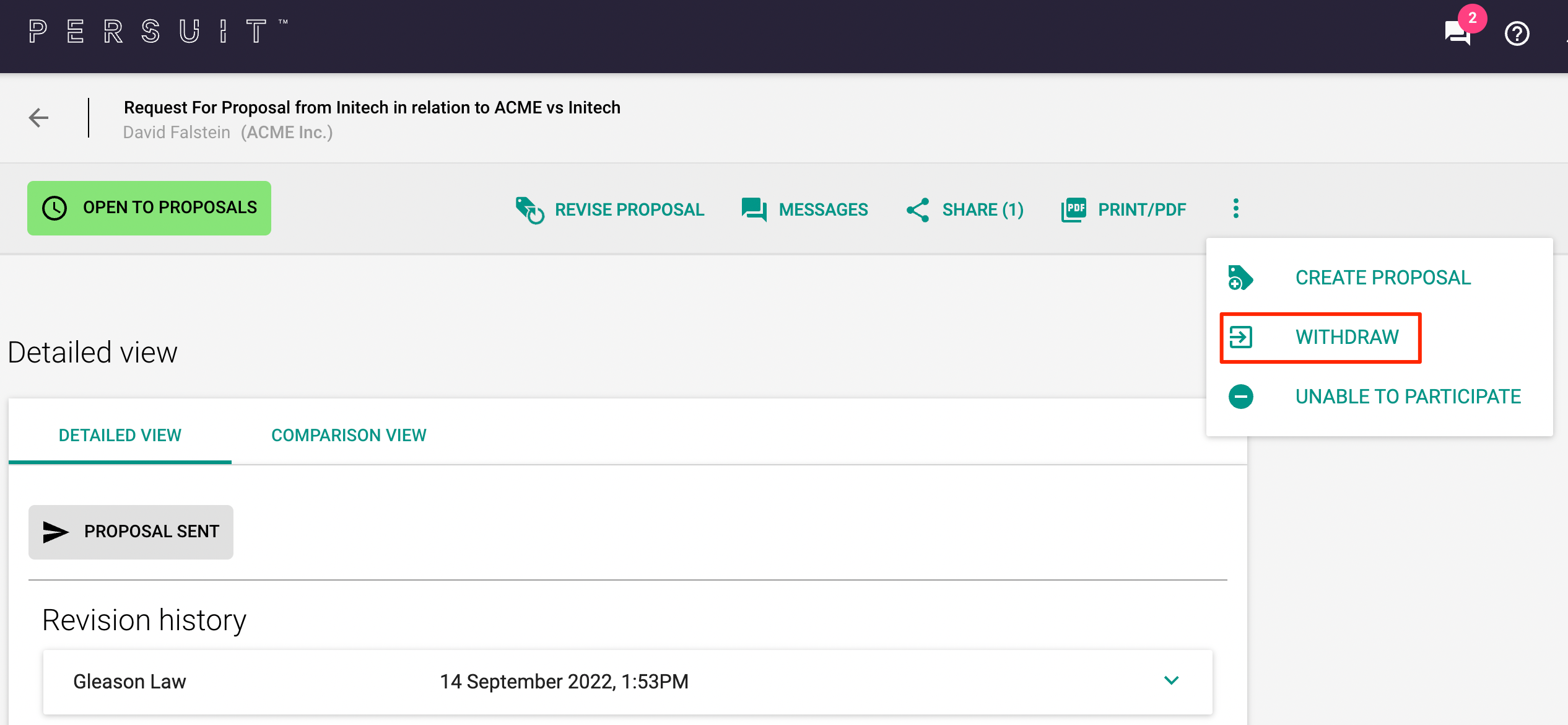Click the PDF document icon
Viewport: 1568px width, 725px height.
click(1073, 209)
